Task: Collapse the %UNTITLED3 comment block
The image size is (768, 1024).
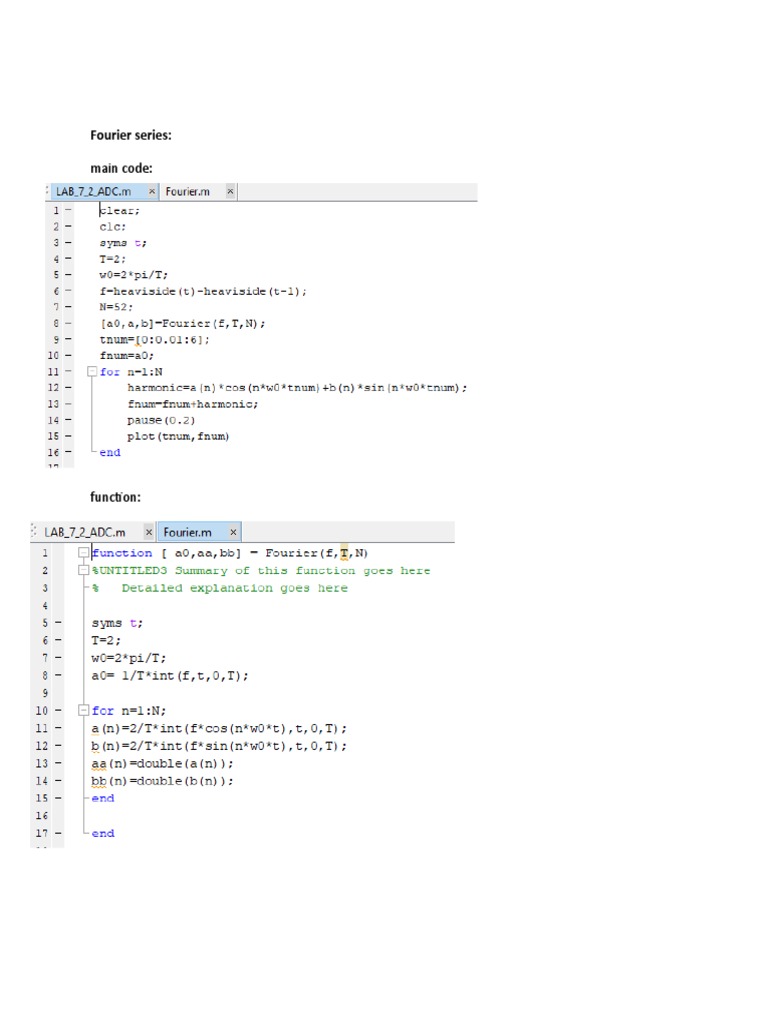Action: pyautogui.click(x=83, y=571)
